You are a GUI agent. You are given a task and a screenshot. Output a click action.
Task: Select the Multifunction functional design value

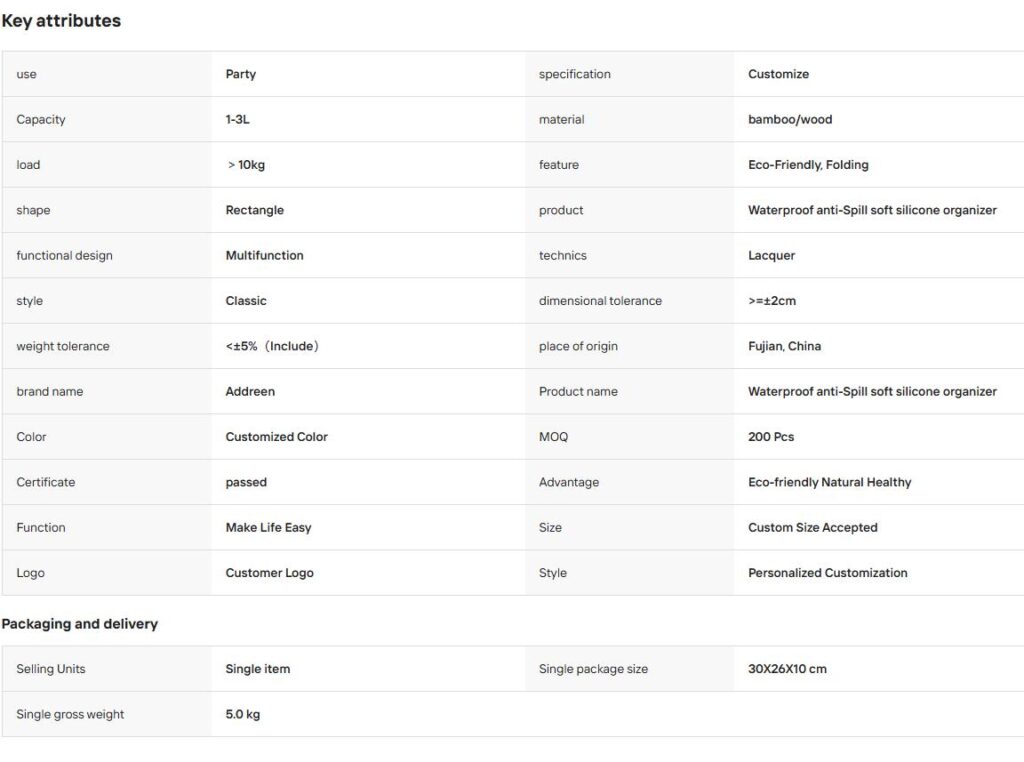click(x=264, y=255)
